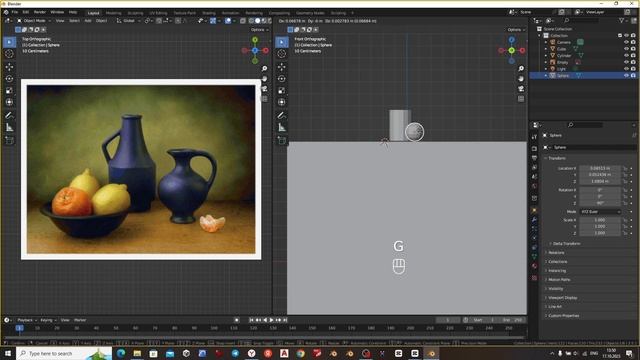The image size is (640, 360).
Task: Select the Rotate tool in left viewport toolbar
Action: click(x=9, y=78)
